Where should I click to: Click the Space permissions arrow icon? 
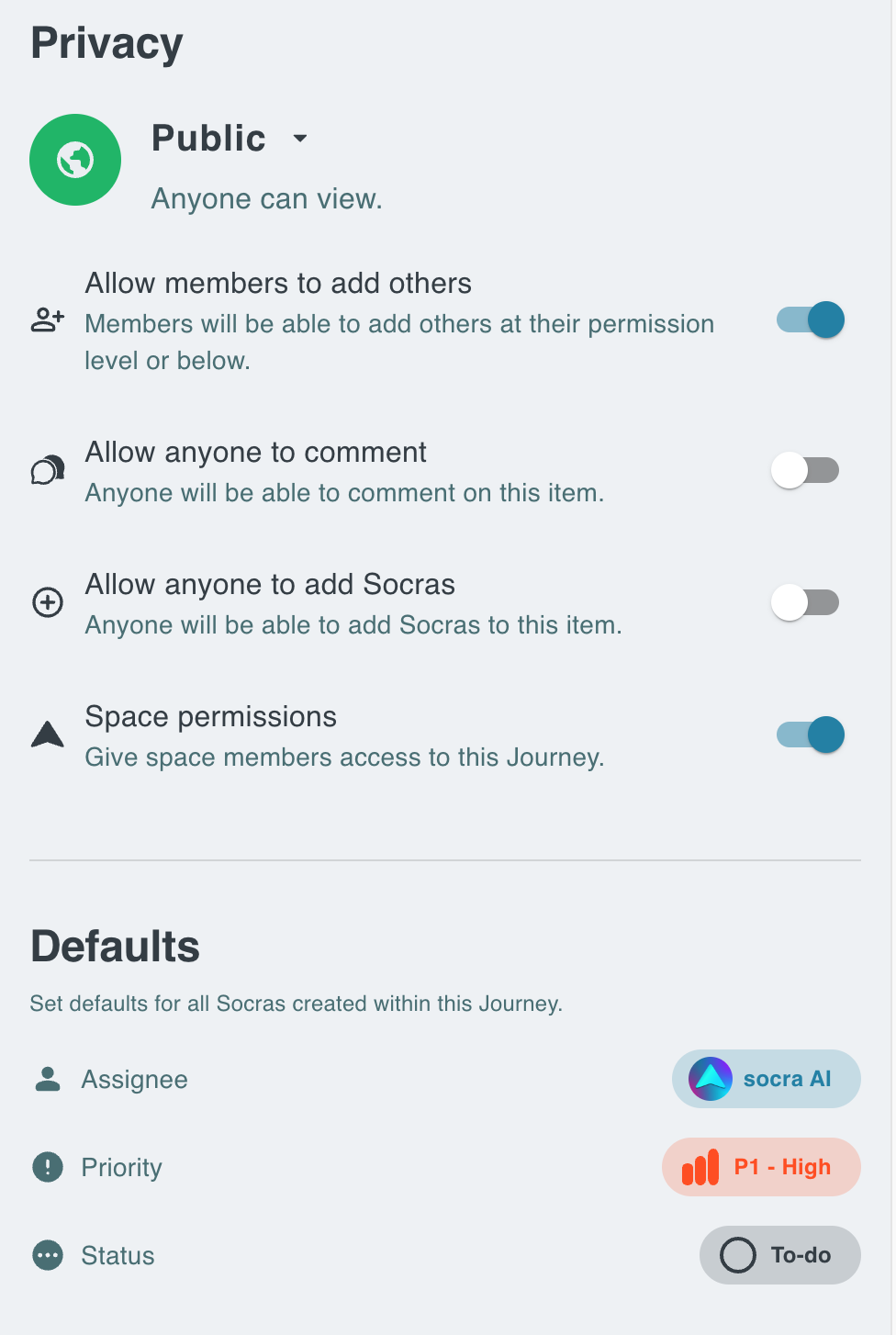pyautogui.click(x=48, y=735)
